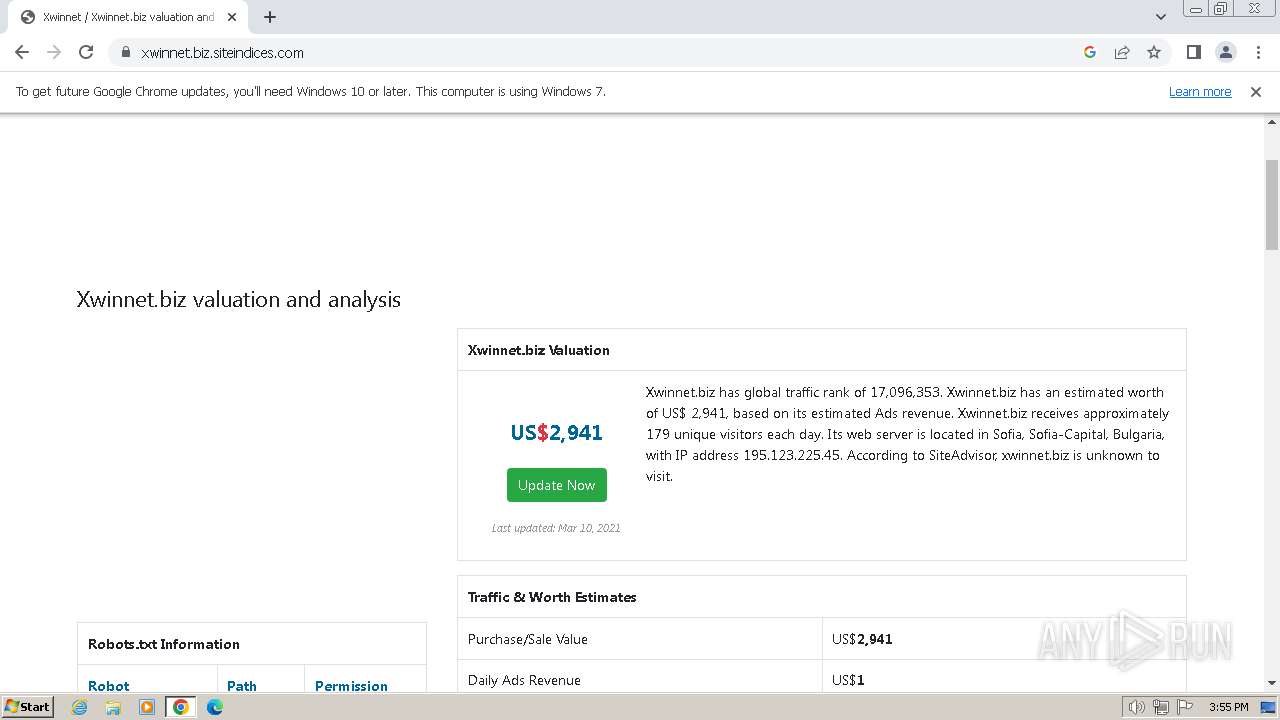Open the volume speaker tray icon
Viewport: 1280px width, 720px height.
1136,707
